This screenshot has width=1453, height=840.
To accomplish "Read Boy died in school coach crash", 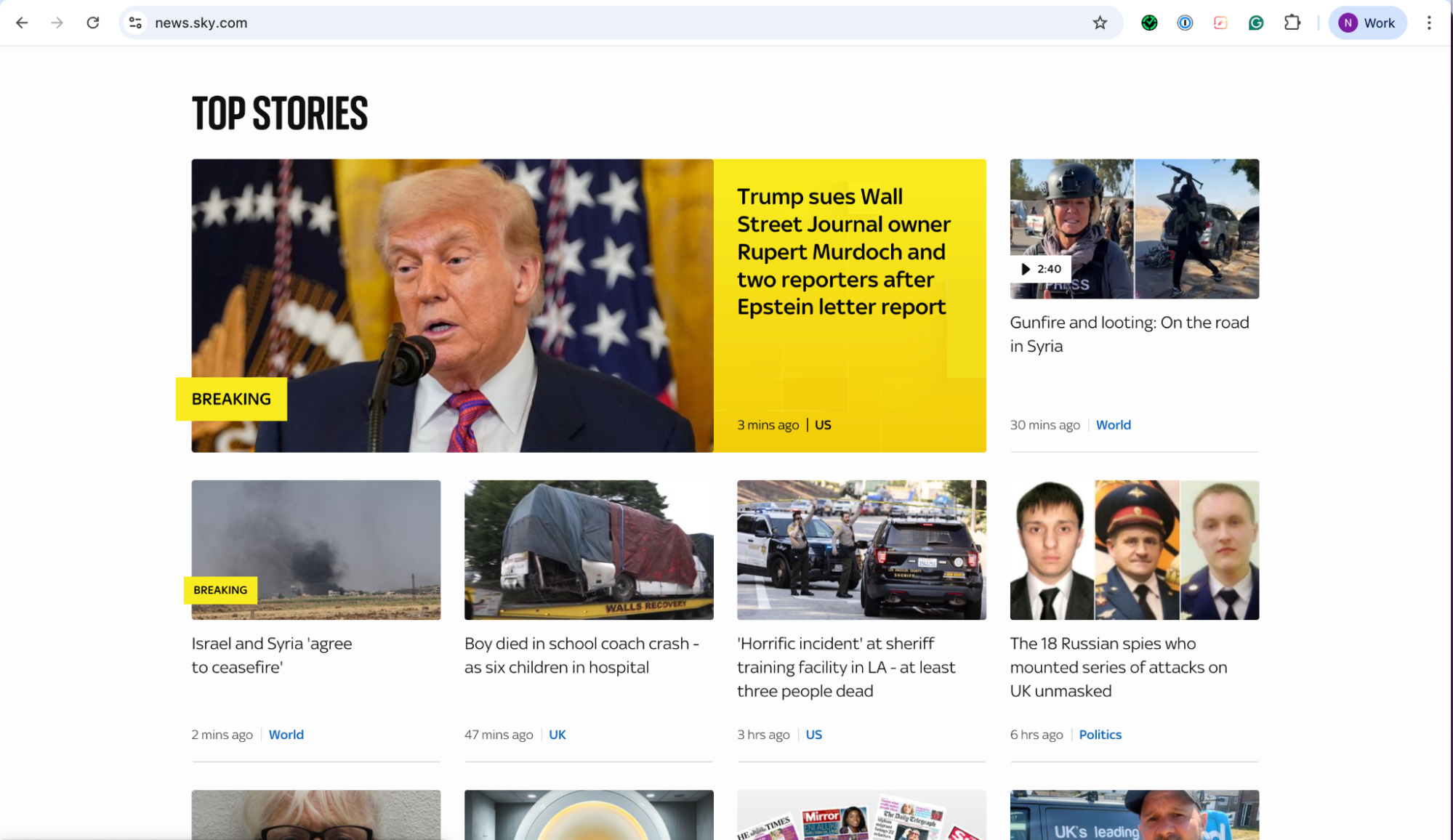I will pyautogui.click(x=581, y=655).
